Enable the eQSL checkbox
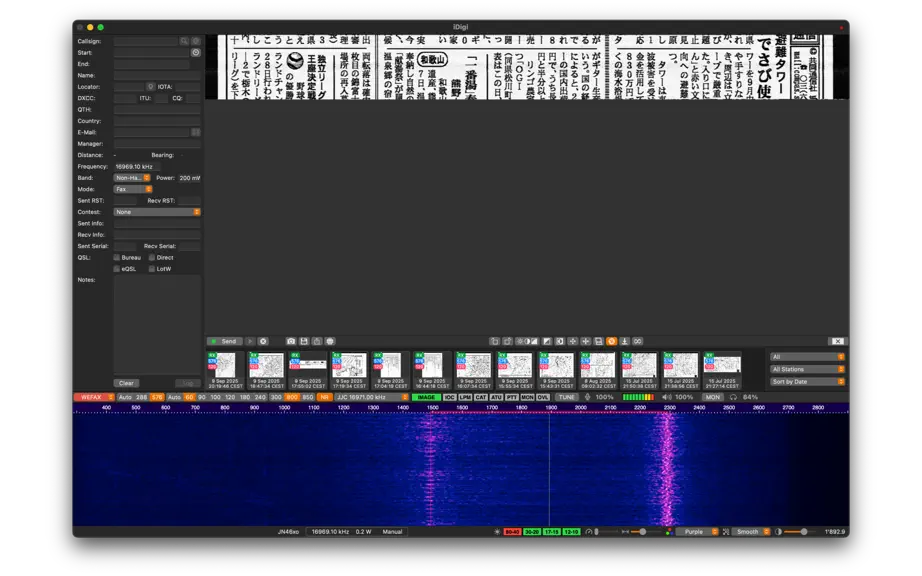 [116, 269]
